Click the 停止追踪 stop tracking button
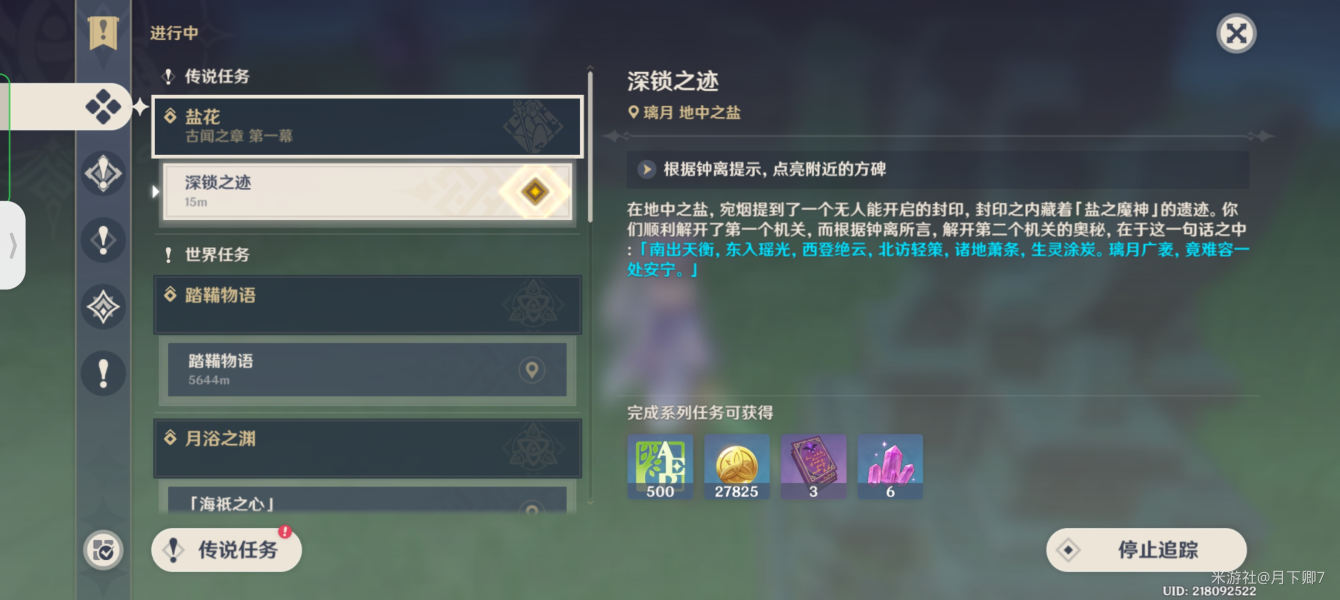Viewport: 1340px width, 600px height. [1146, 550]
